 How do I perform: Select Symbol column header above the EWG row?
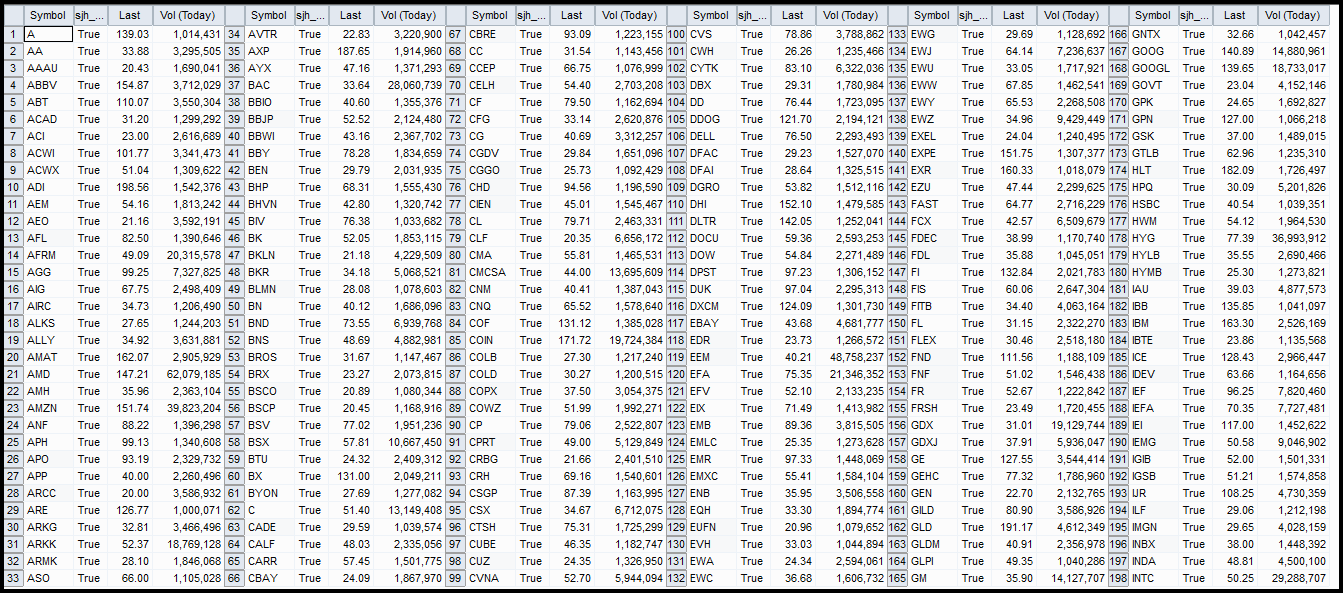click(932, 15)
